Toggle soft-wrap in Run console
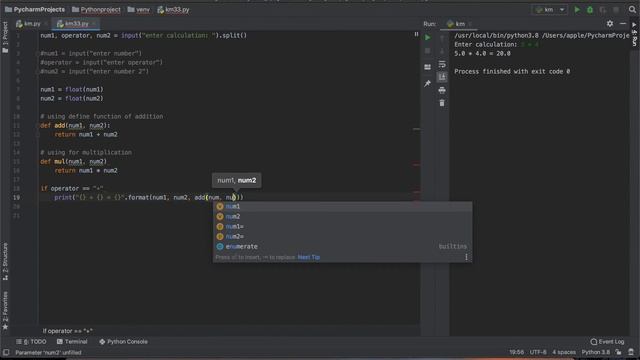The height and width of the screenshot is (360, 640). [442, 64]
